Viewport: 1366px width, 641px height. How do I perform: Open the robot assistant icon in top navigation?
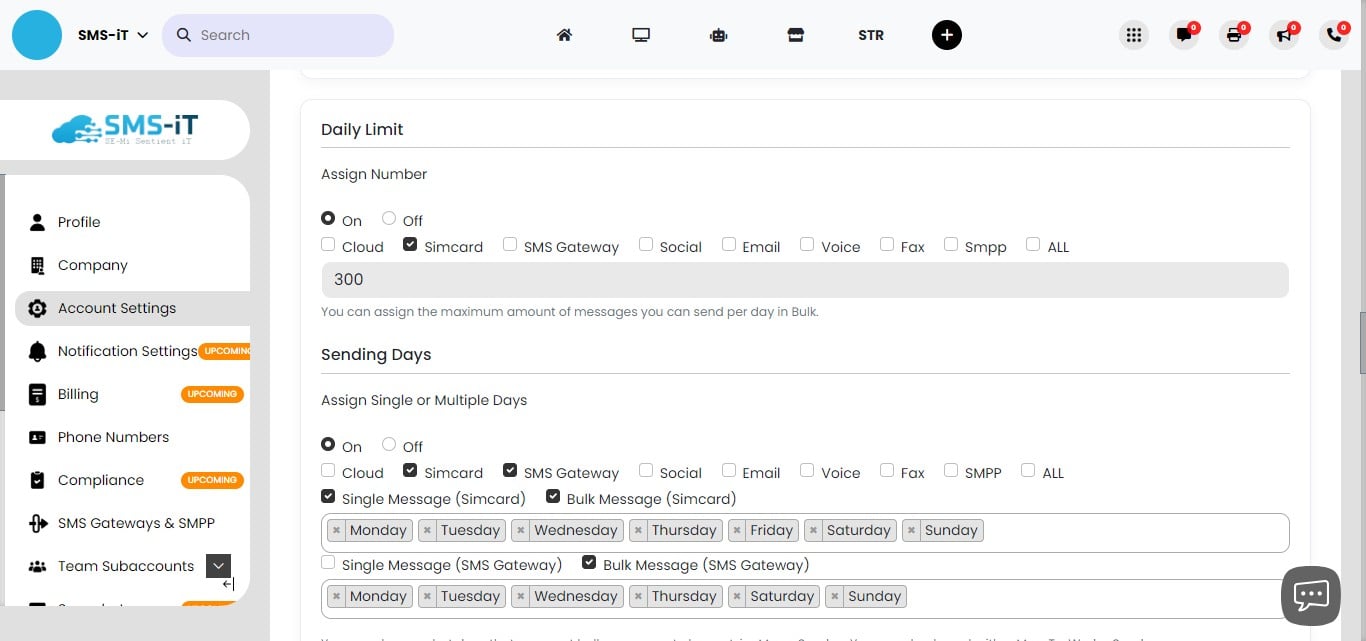pos(718,34)
